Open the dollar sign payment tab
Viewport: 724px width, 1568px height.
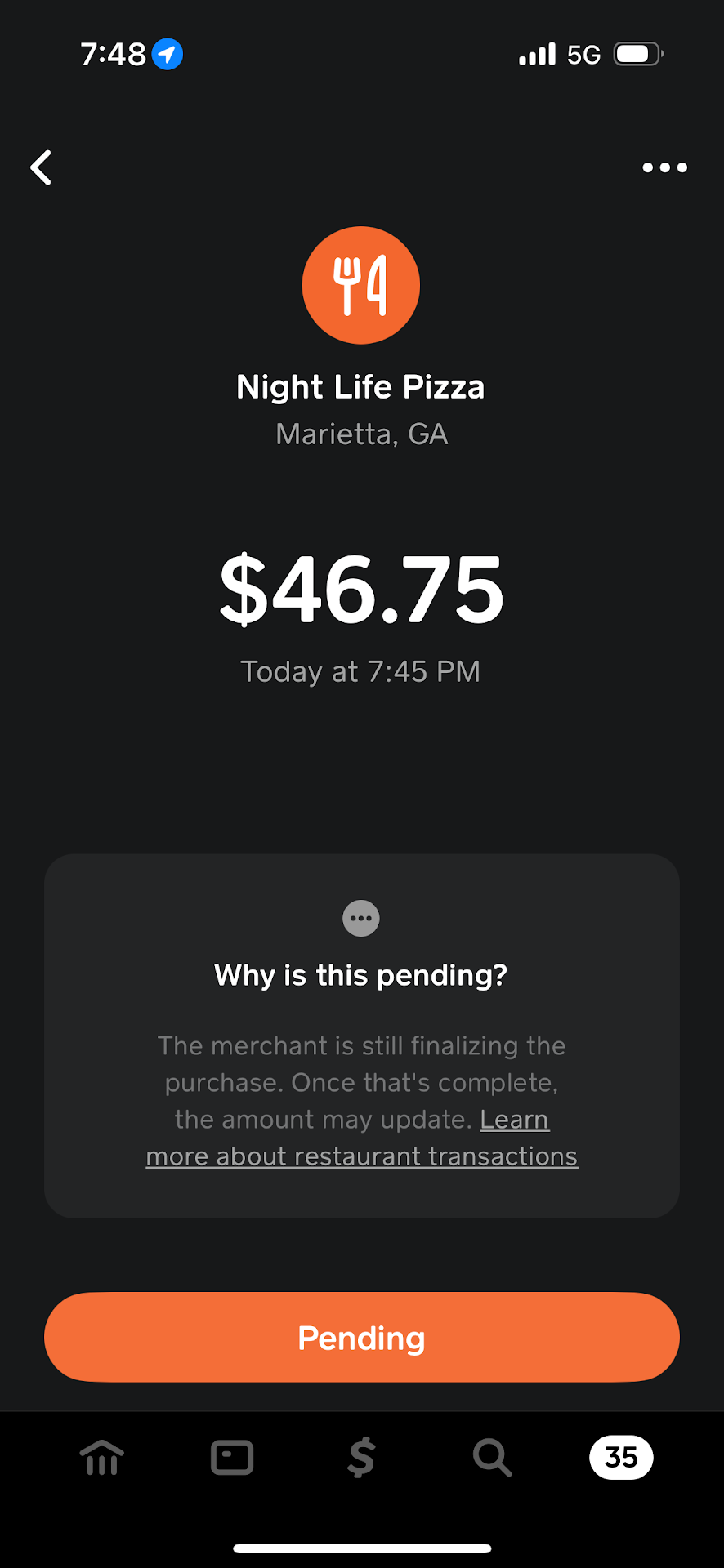click(361, 1457)
